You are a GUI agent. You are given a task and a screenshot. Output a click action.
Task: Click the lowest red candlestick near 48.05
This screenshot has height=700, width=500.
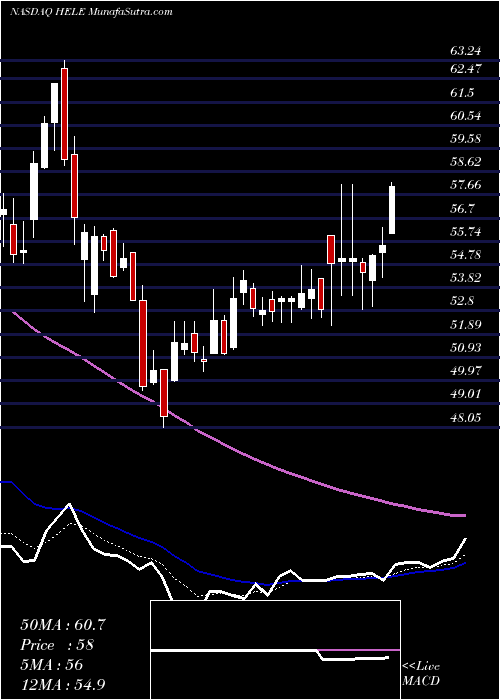pos(164,395)
